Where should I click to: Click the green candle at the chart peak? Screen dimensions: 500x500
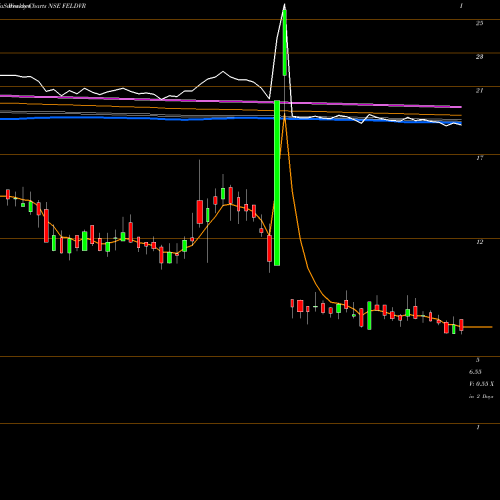285,43
